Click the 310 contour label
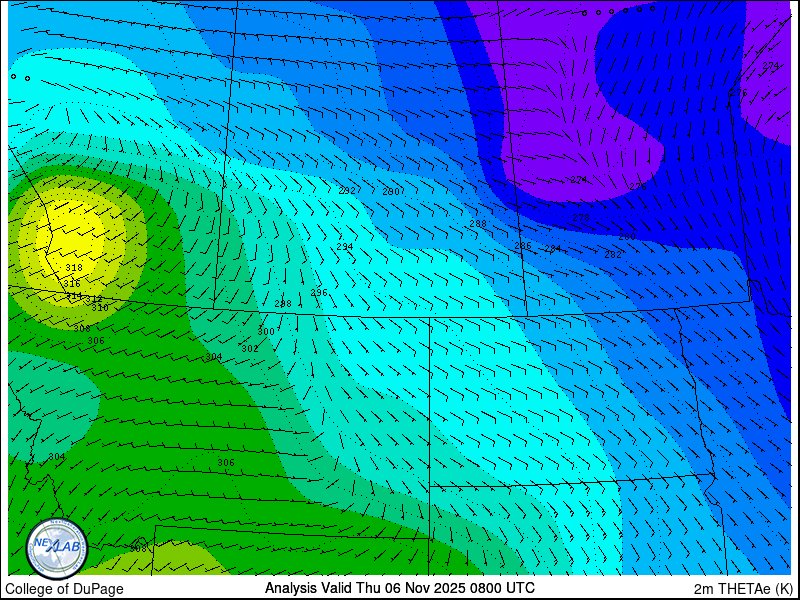This screenshot has height=600, width=800. click(99, 308)
